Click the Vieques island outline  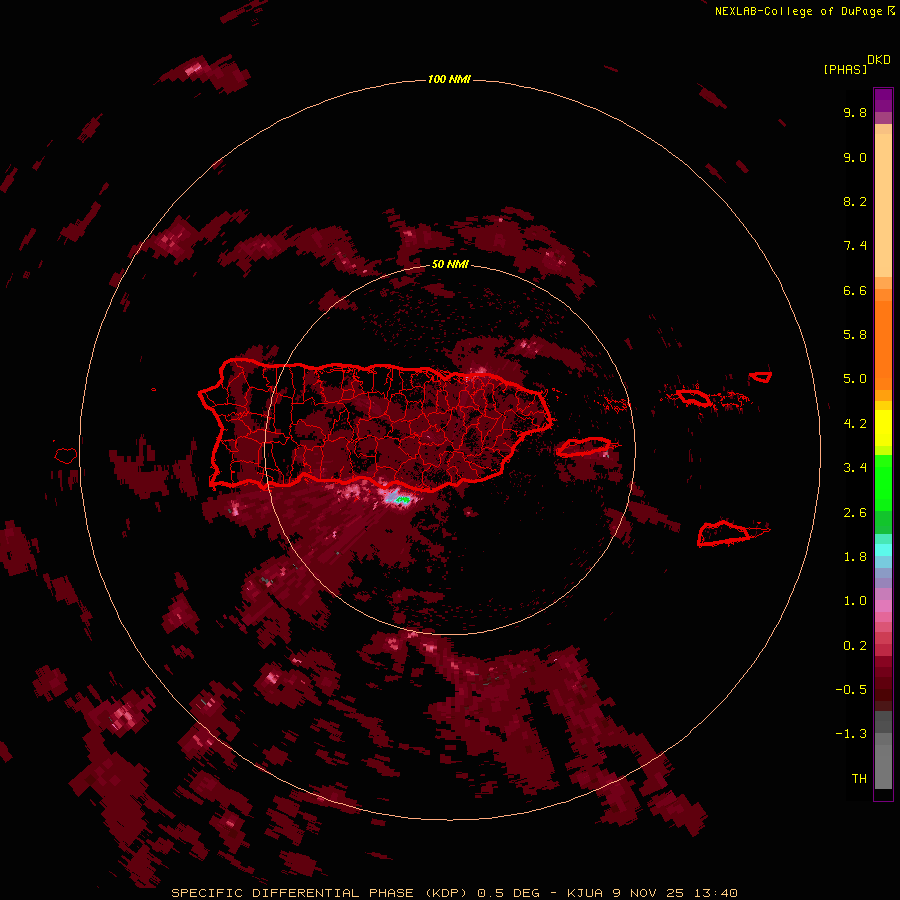pyautogui.click(x=584, y=447)
